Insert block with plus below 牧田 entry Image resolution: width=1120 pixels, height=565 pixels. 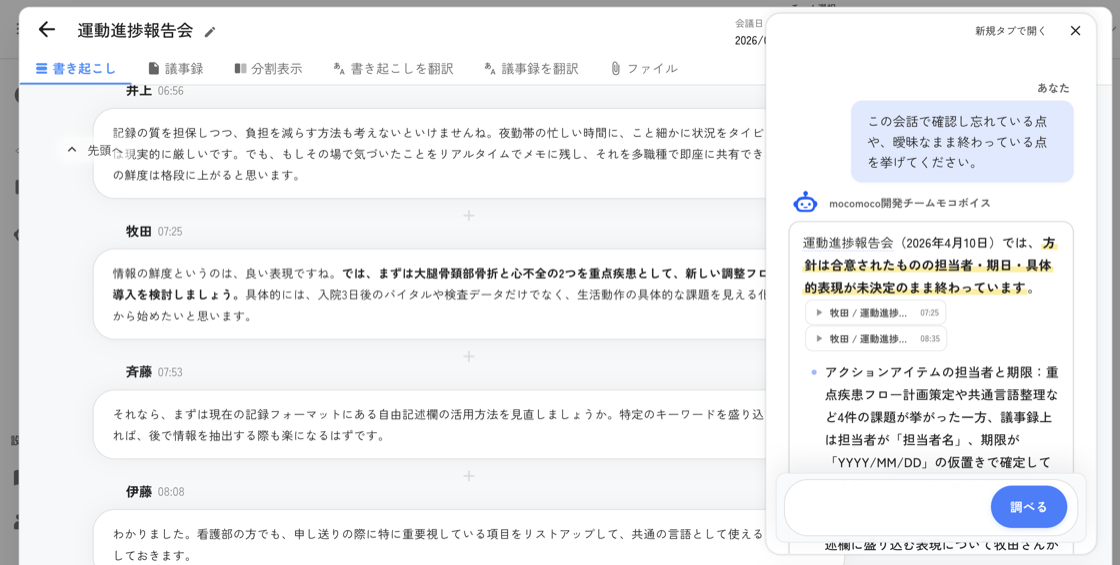tap(469, 356)
